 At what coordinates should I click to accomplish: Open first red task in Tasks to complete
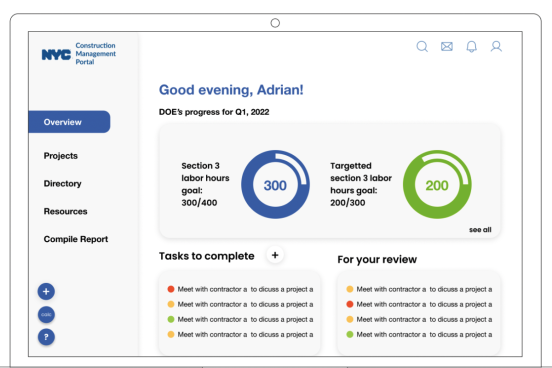click(240, 289)
